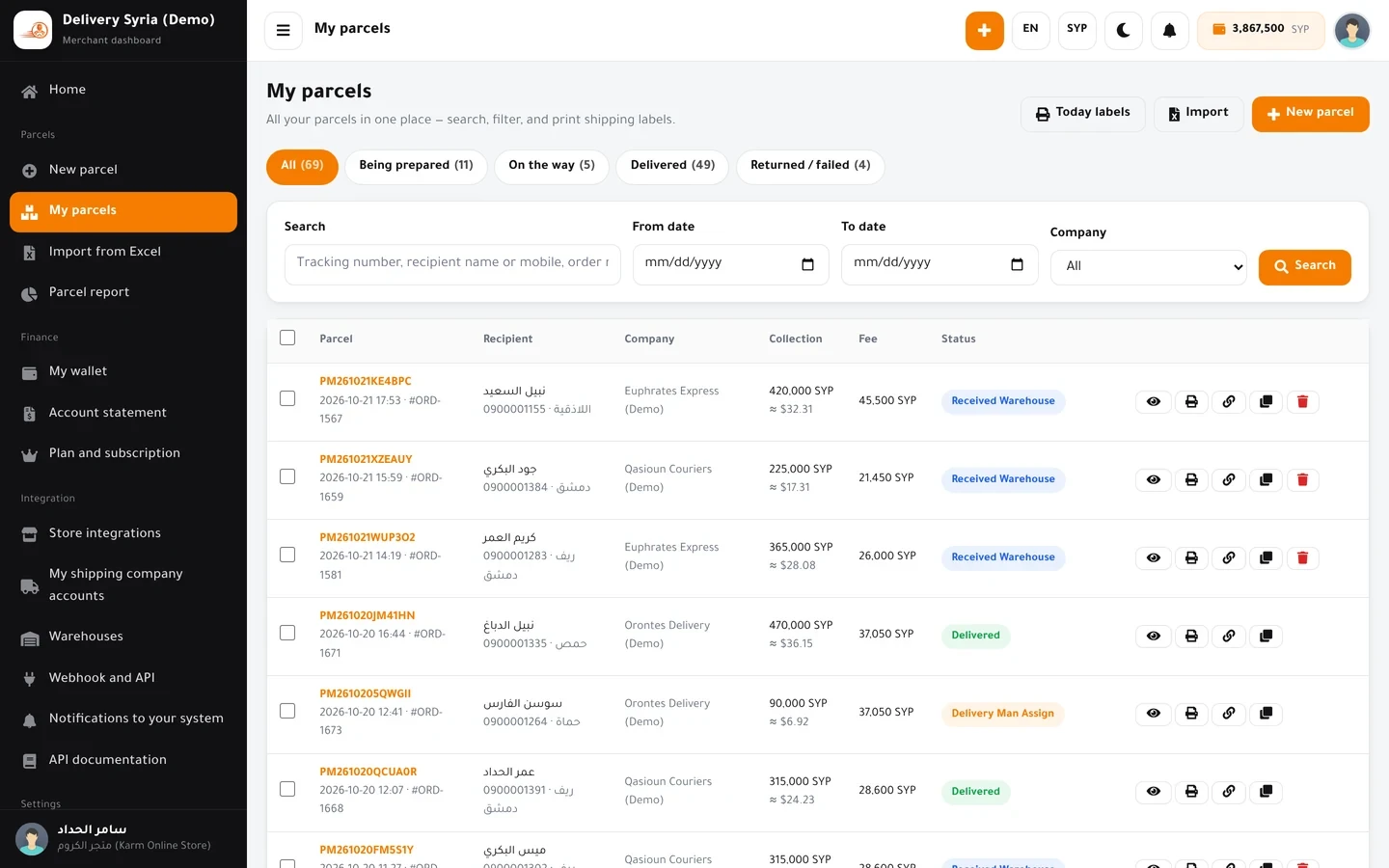Open Import from Excel in sidebar

(123, 252)
